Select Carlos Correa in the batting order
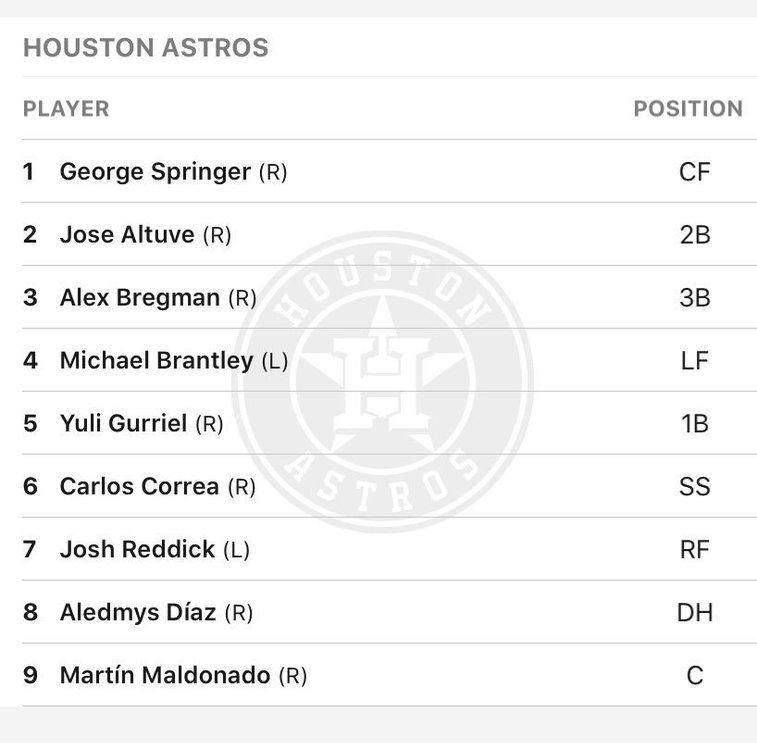 [x=139, y=487]
